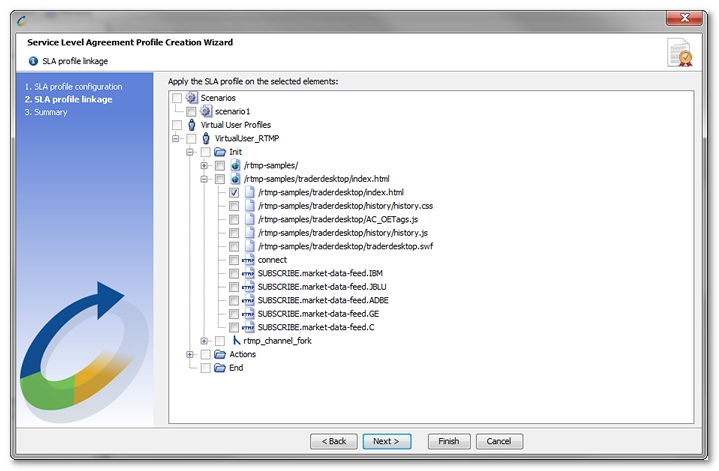Image resolution: width=719 pixels, height=471 pixels.
Task: Select the traderdesktop.swf tree entry
Action: click(x=345, y=246)
